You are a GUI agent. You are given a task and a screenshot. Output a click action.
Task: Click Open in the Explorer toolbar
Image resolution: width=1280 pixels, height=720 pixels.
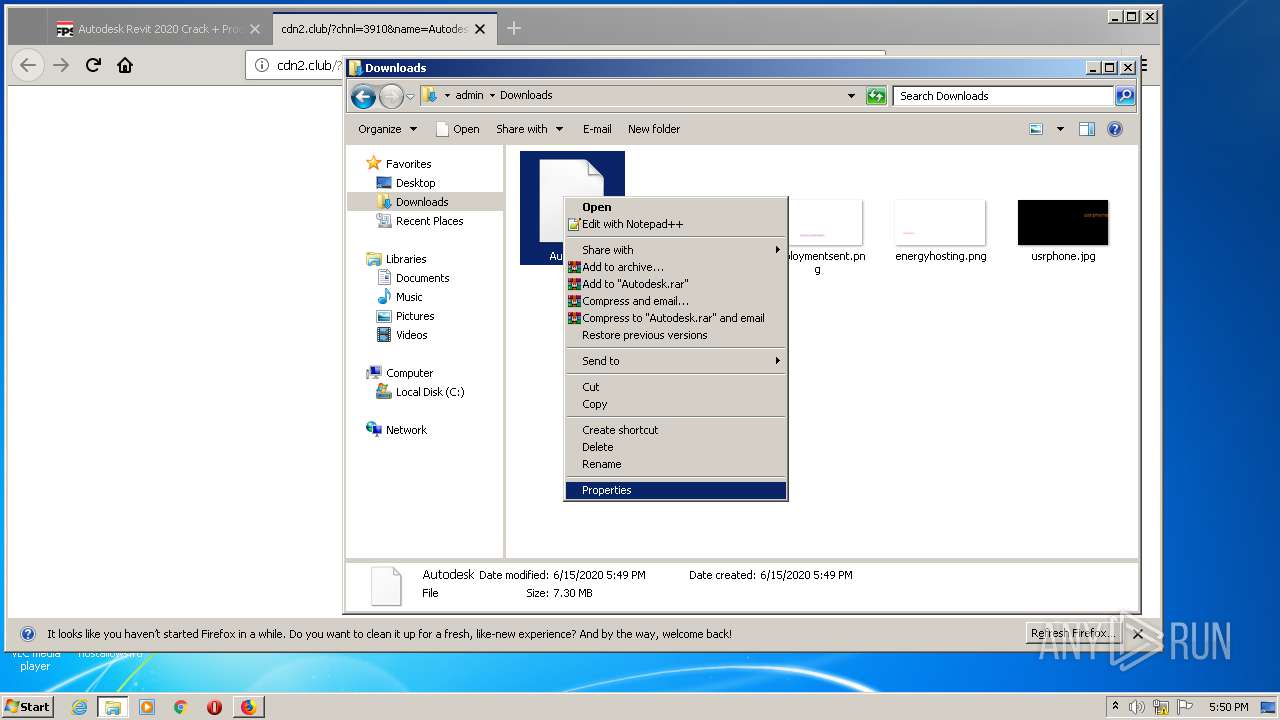(458, 129)
